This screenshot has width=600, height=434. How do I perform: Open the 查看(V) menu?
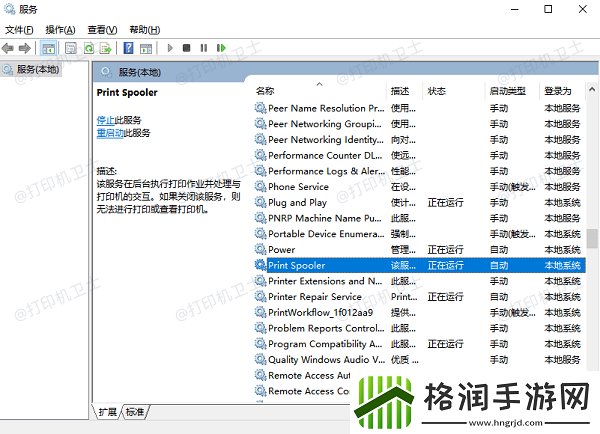102,30
